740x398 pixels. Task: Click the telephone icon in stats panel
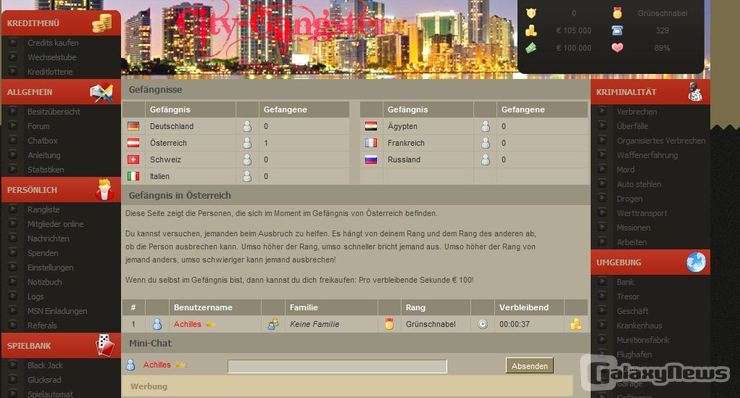click(x=617, y=30)
